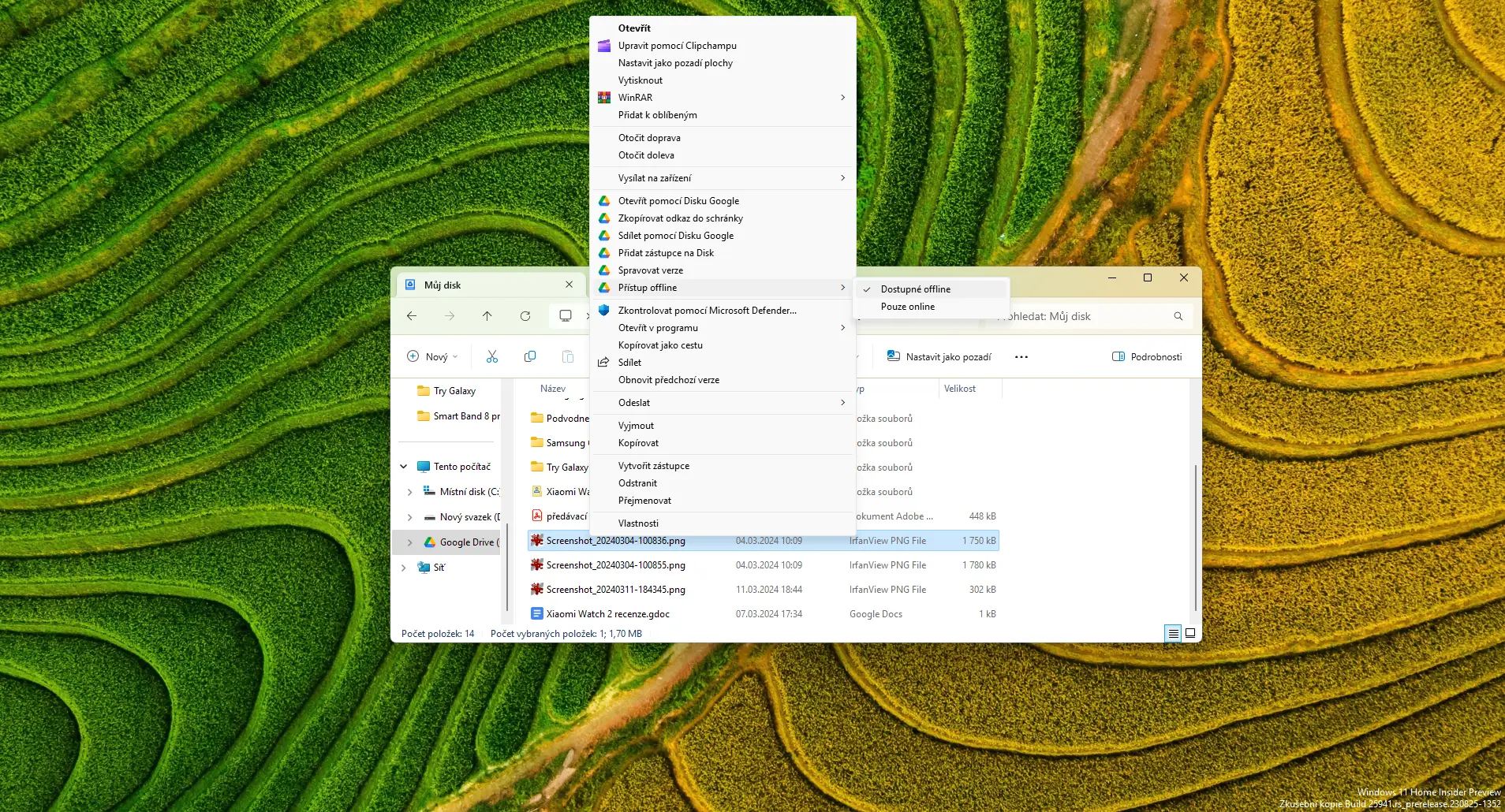Open Vlastnosti from context menu
Viewport: 1505px width, 812px height.
point(723,523)
